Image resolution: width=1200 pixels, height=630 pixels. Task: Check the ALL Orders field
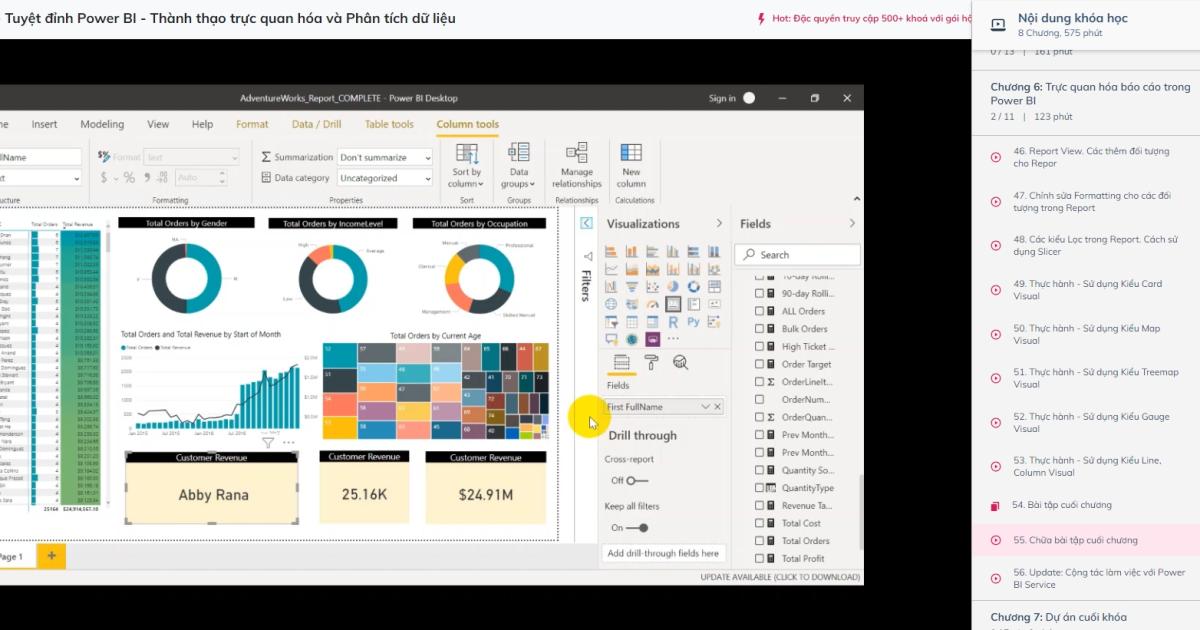tap(759, 311)
